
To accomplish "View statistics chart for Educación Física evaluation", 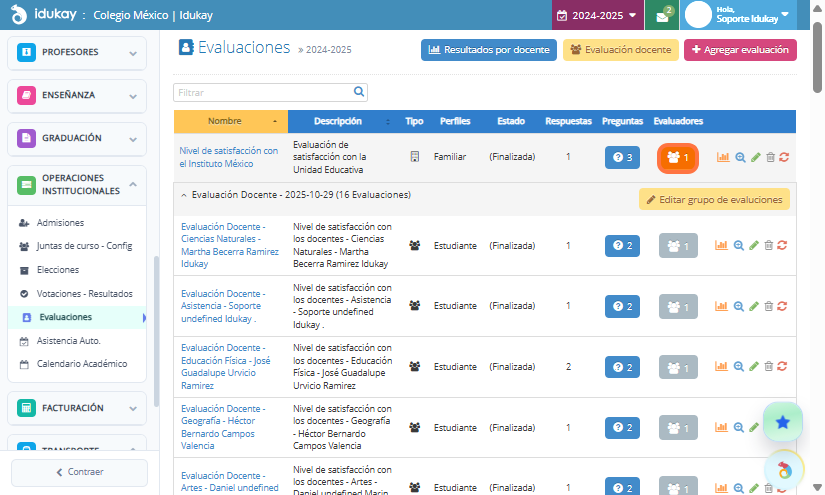I will point(721,367).
